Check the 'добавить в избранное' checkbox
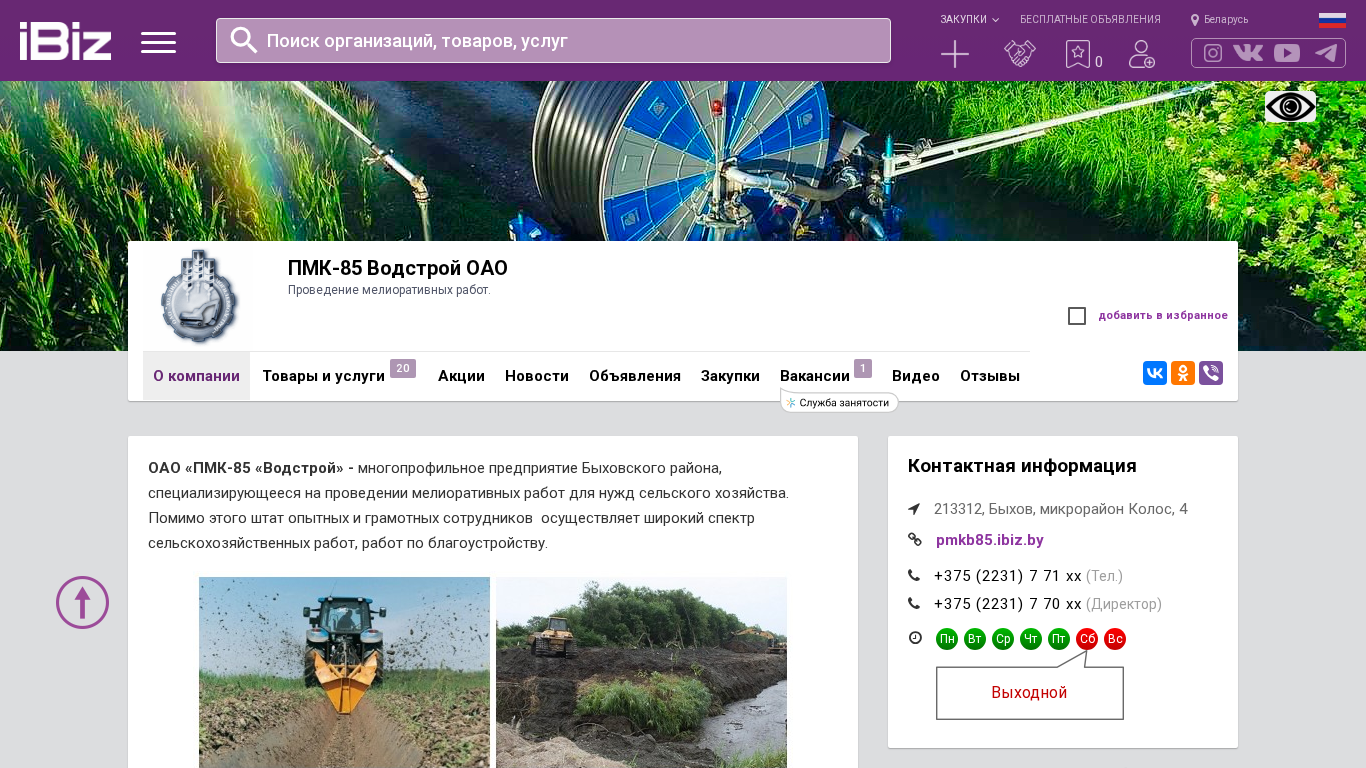The height and width of the screenshot is (768, 1366). click(1077, 316)
